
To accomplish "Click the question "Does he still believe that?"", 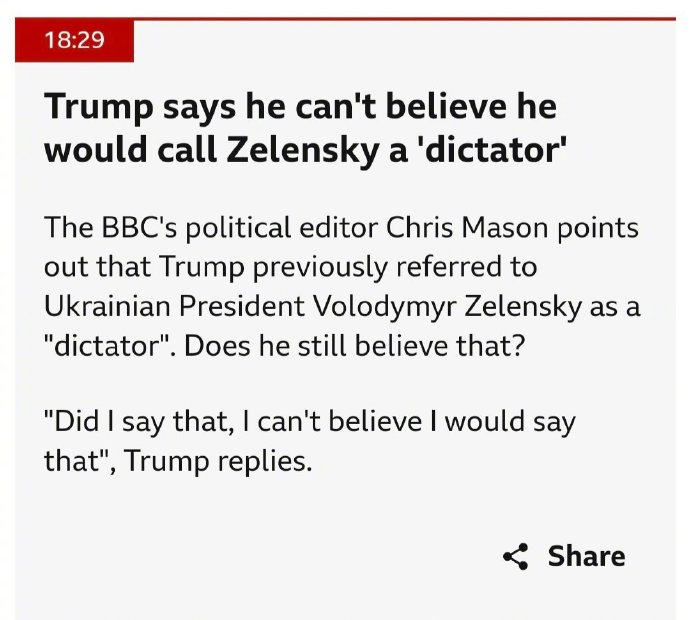I will [355, 345].
